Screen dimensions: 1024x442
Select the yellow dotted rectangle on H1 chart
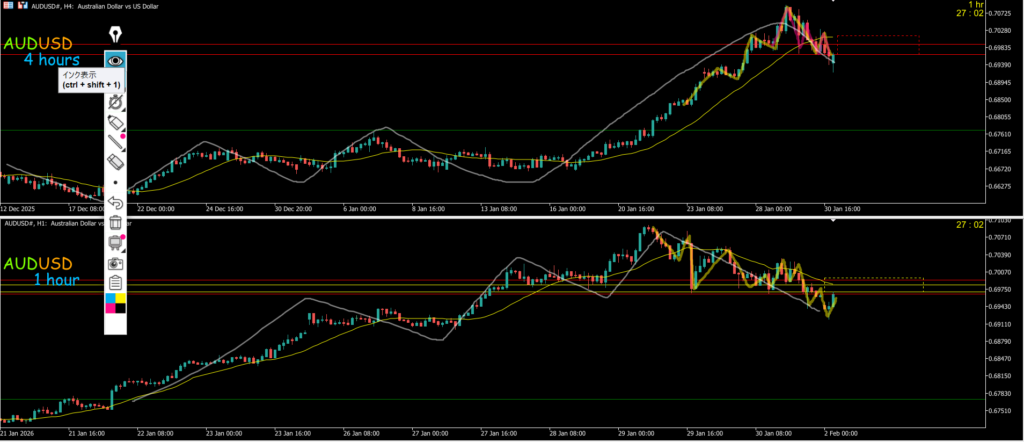873,279
